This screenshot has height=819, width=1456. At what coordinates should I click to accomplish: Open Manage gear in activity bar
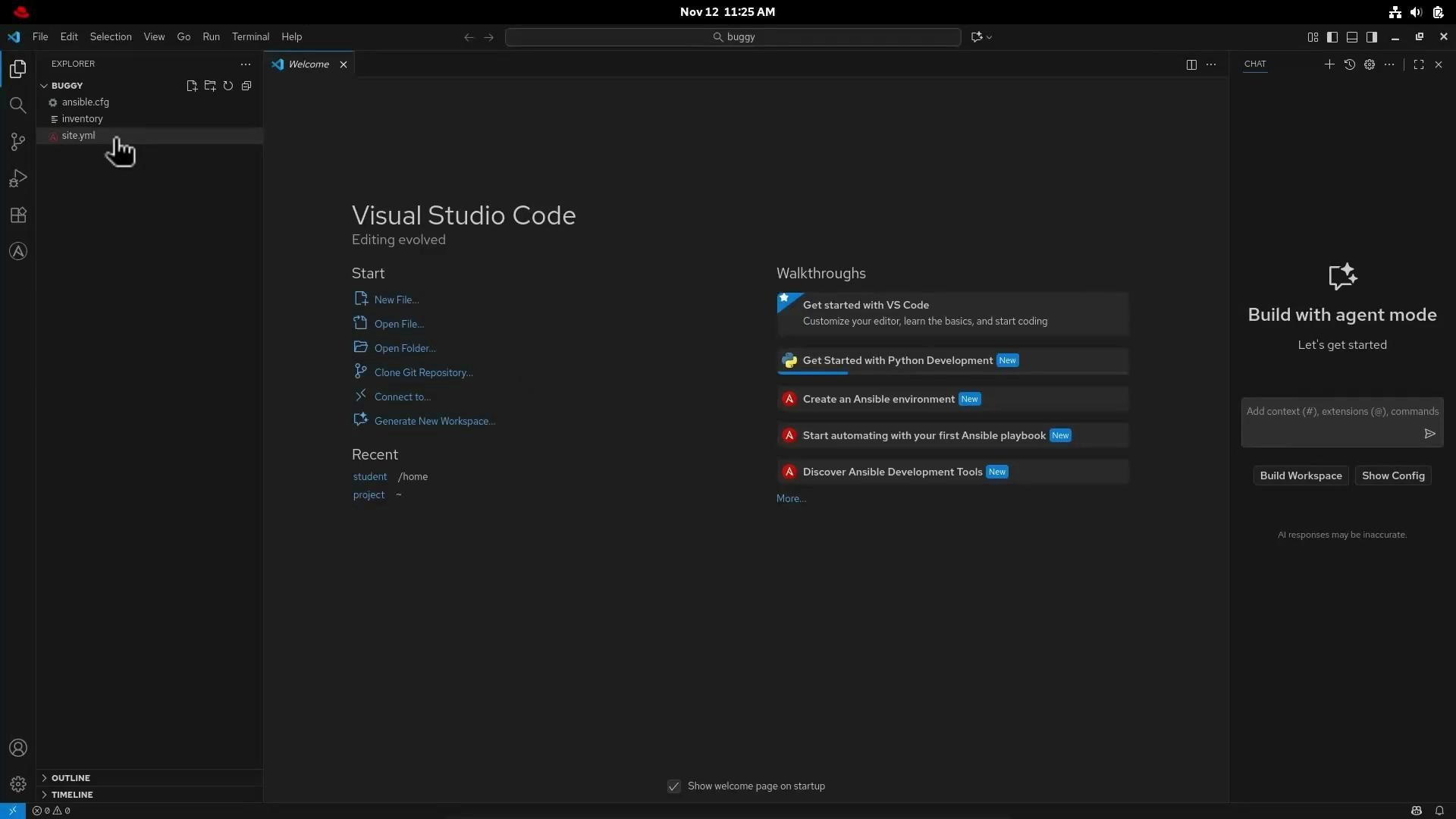pyautogui.click(x=18, y=784)
